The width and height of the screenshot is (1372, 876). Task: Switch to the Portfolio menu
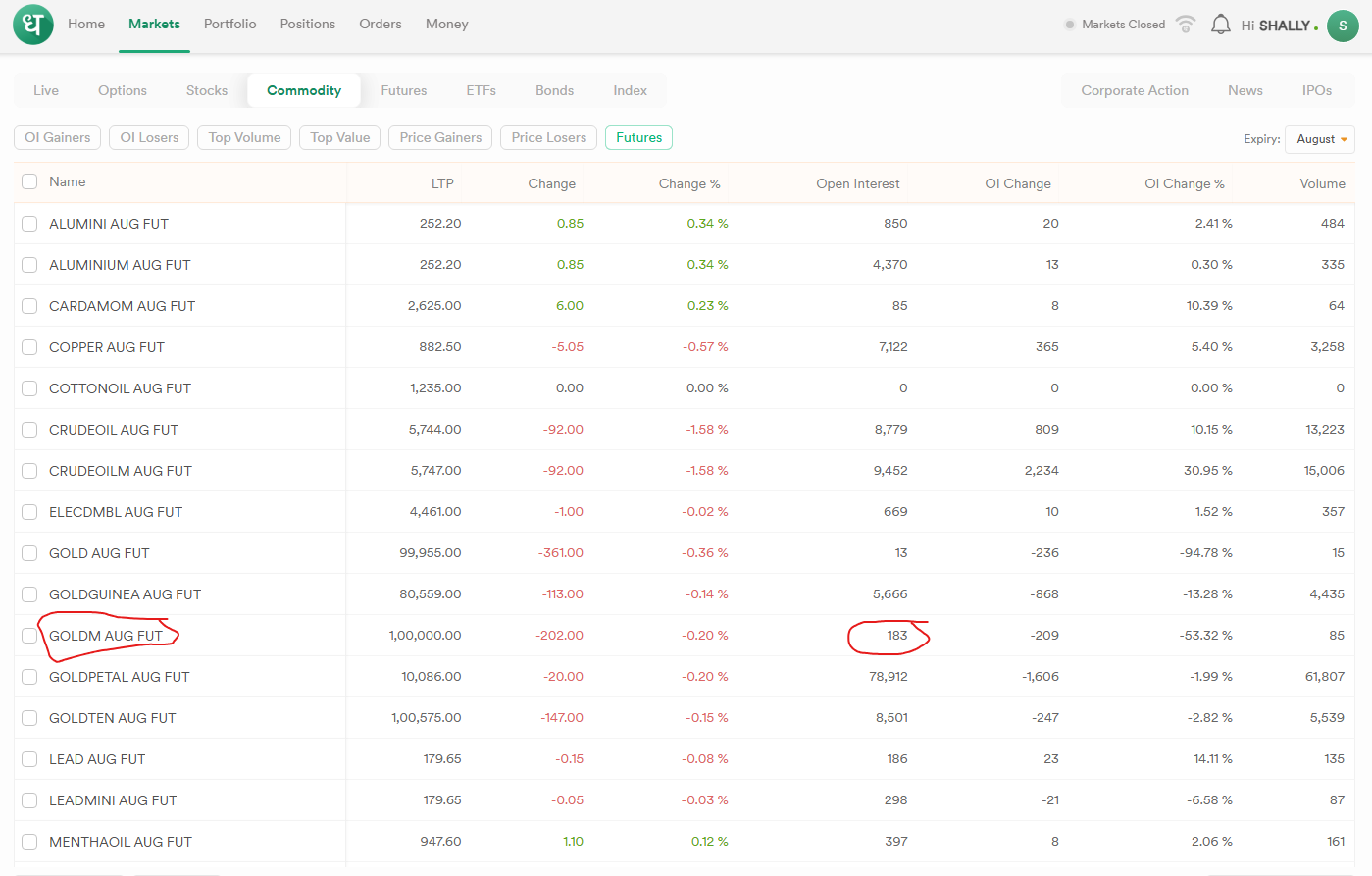[229, 24]
